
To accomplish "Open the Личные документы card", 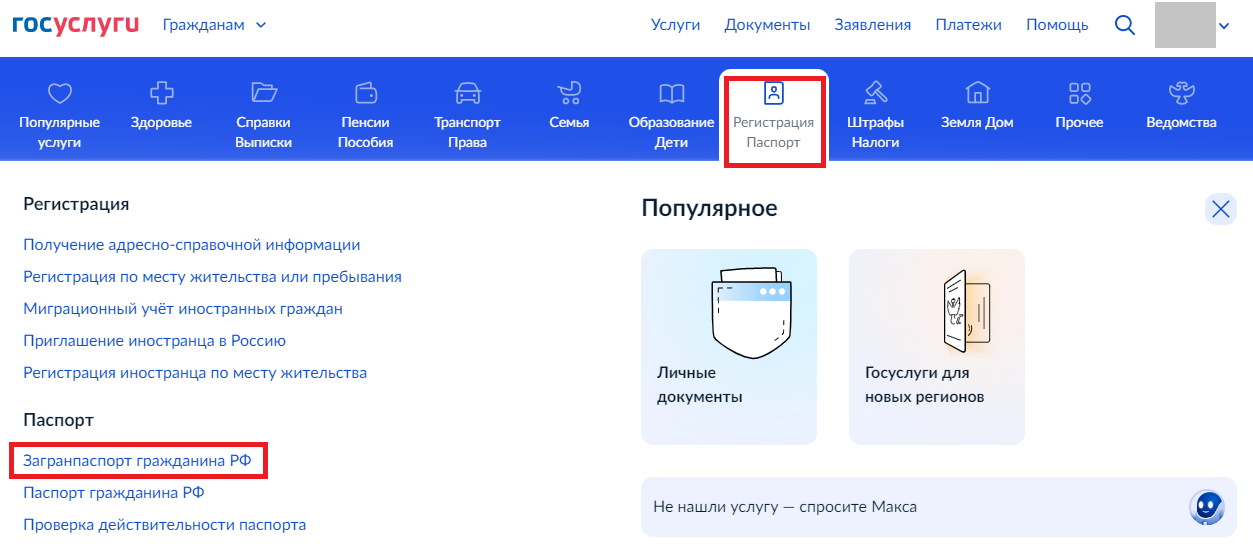I will click(x=729, y=347).
